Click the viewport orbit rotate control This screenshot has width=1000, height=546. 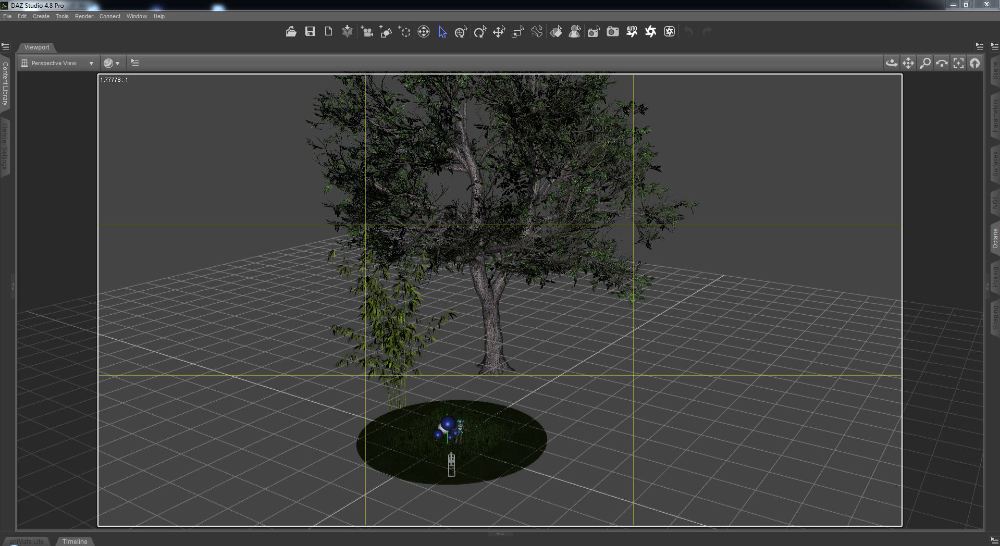point(891,63)
